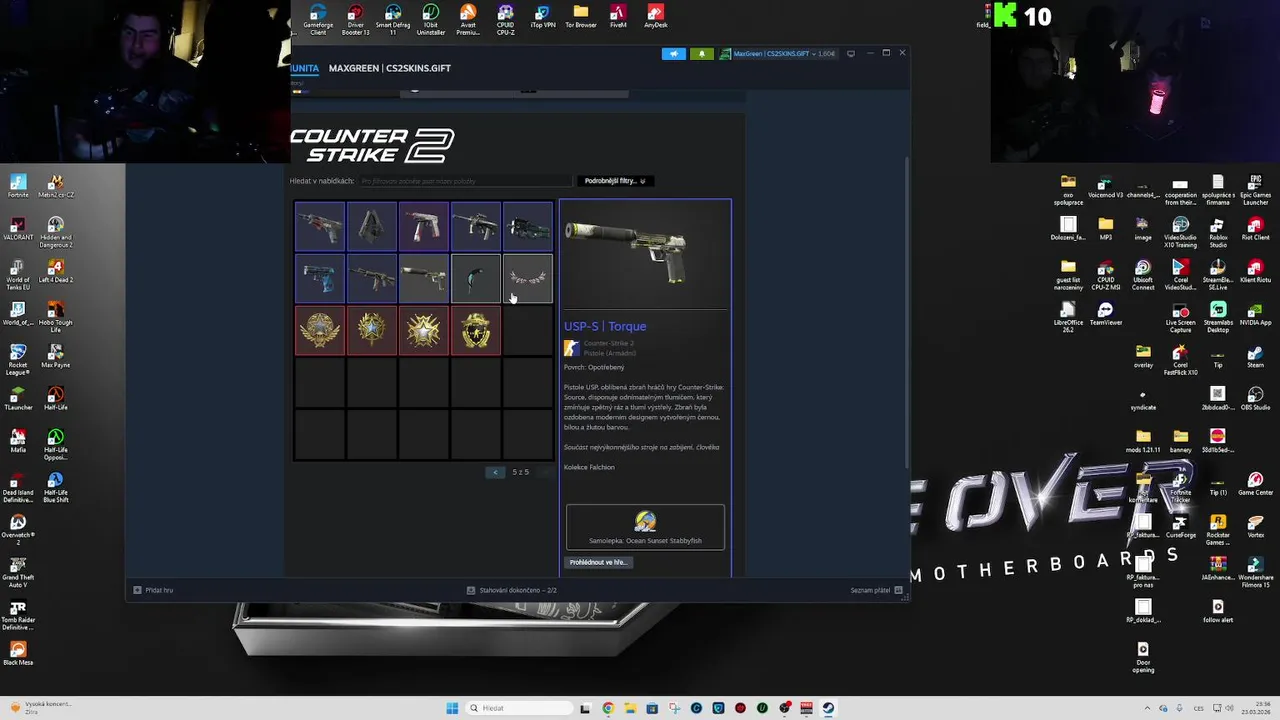Open the Gameforge Client desktop shortcut

click(x=318, y=19)
